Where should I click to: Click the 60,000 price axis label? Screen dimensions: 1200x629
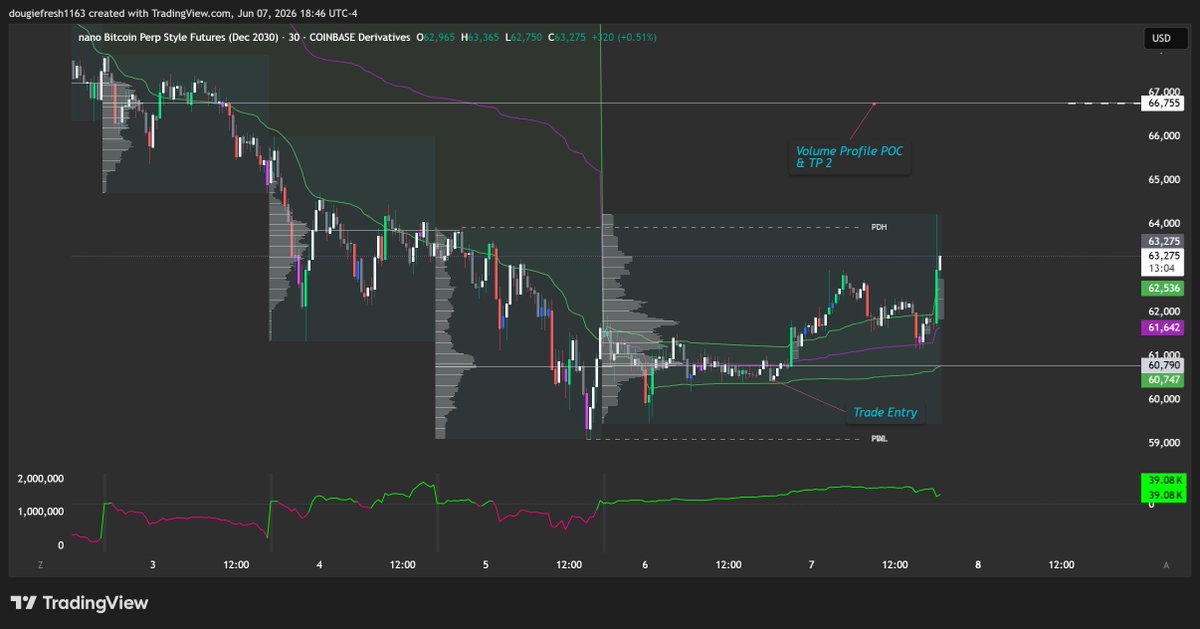pos(1165,399)
